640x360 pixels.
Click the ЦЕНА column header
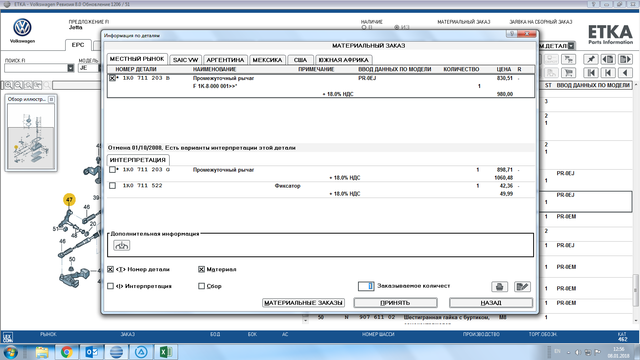tap(504, 69)
